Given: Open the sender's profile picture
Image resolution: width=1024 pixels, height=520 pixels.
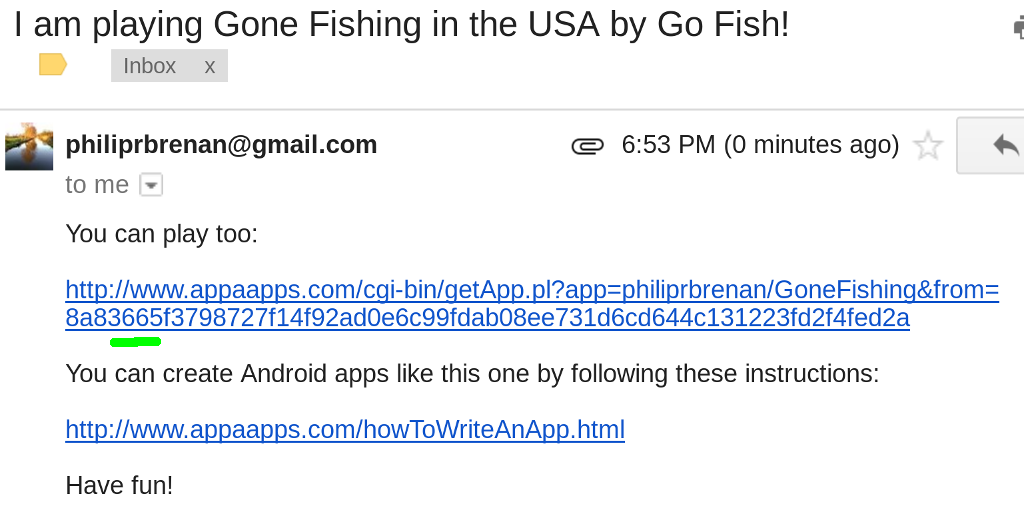Looking at the screenshot, I should click(x=29, y=146).
